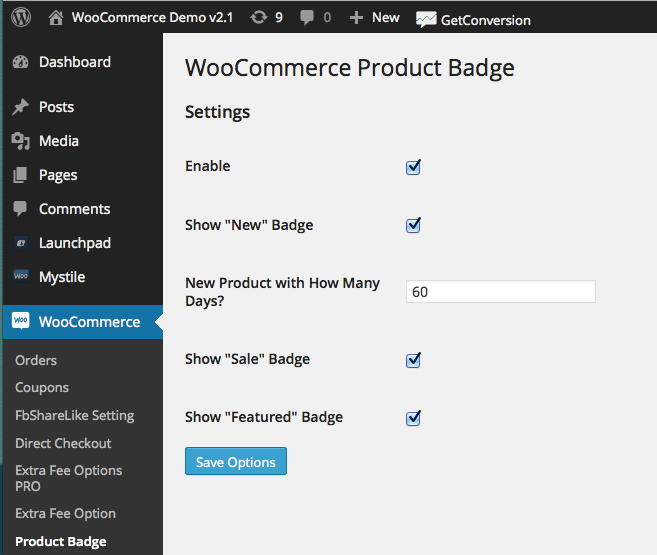The image size is (657, 555).
Task: Open the updates icon showing 9
Action: tap(259, 17)
